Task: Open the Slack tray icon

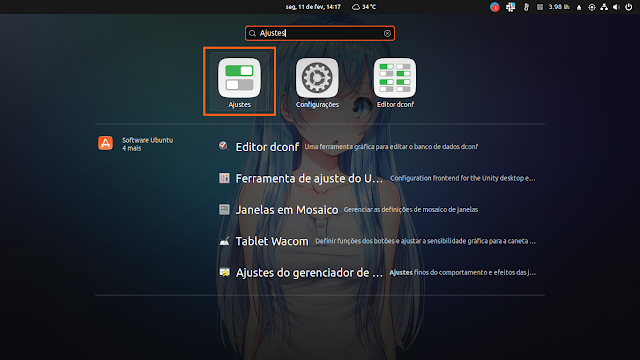Action: pyautogui.click(x=511, y=7)
